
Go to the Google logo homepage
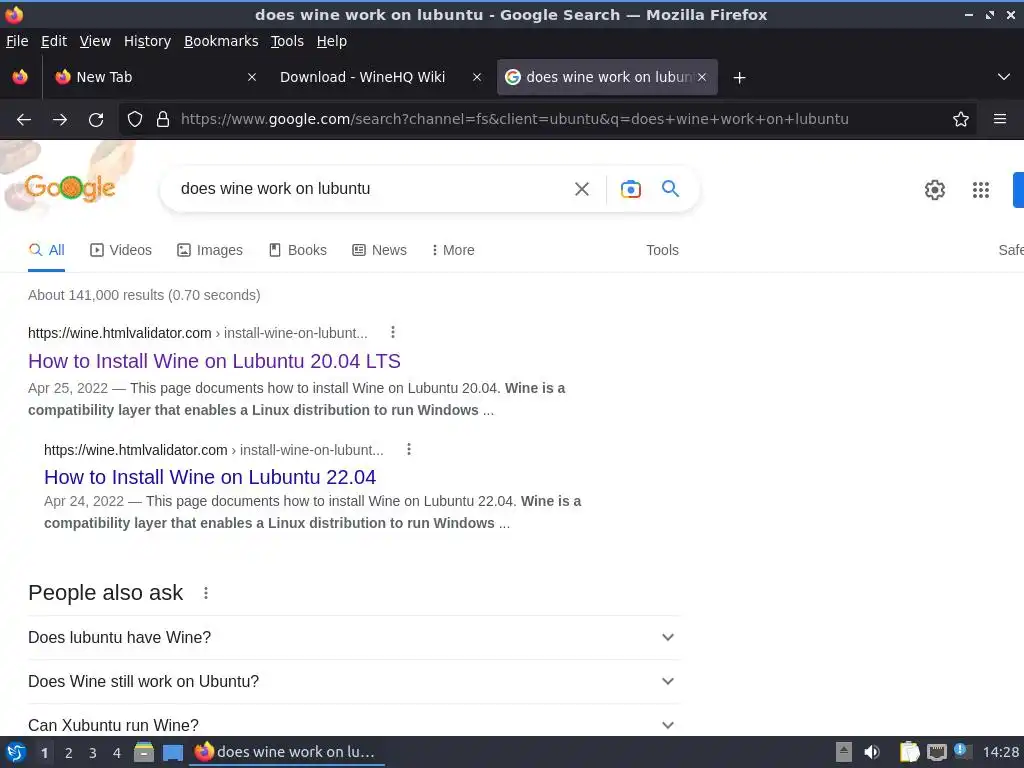pos(70,187)
